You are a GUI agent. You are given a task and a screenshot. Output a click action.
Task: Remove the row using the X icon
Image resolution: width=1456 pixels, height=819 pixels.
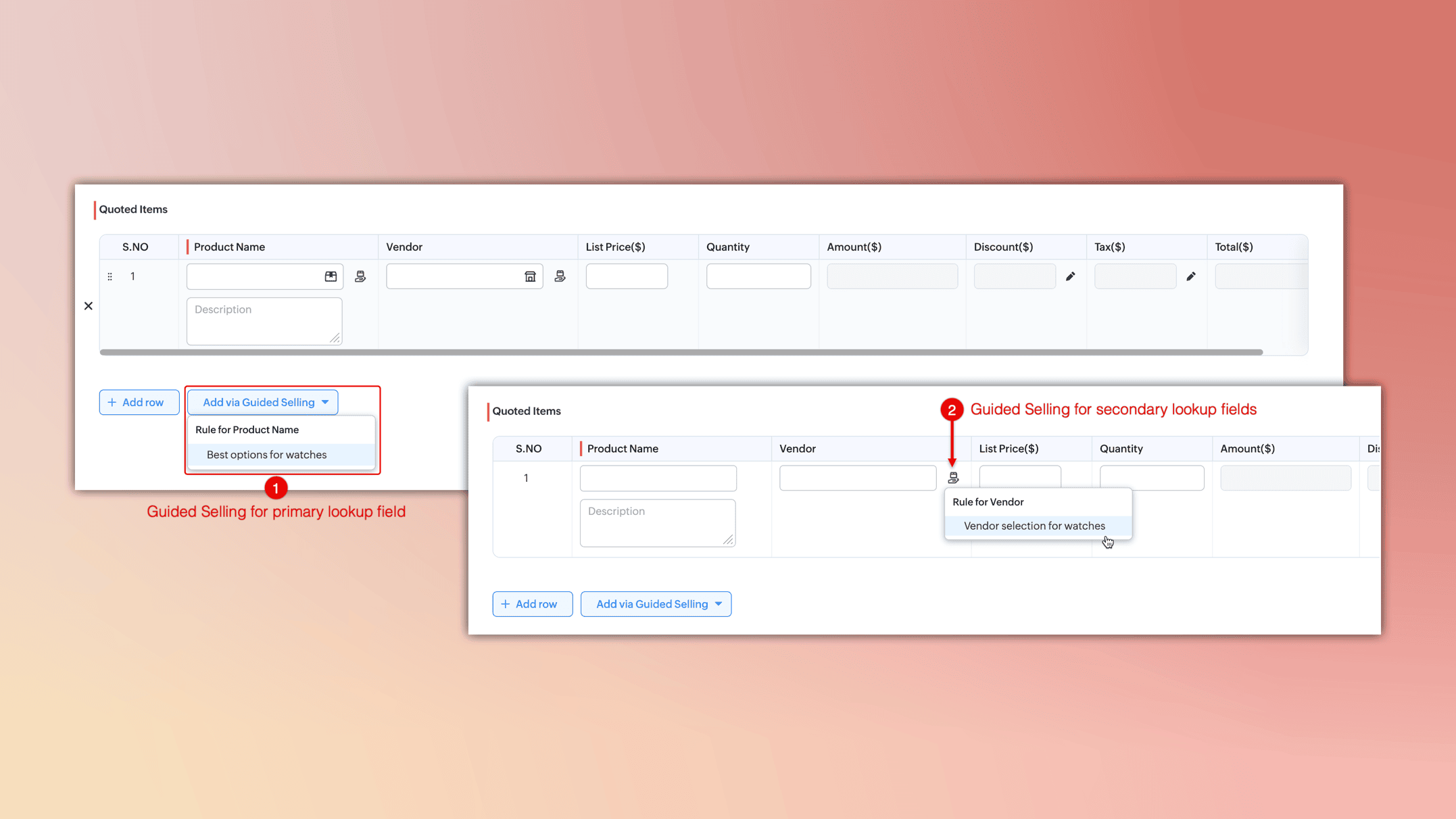[x=89, y=306]
